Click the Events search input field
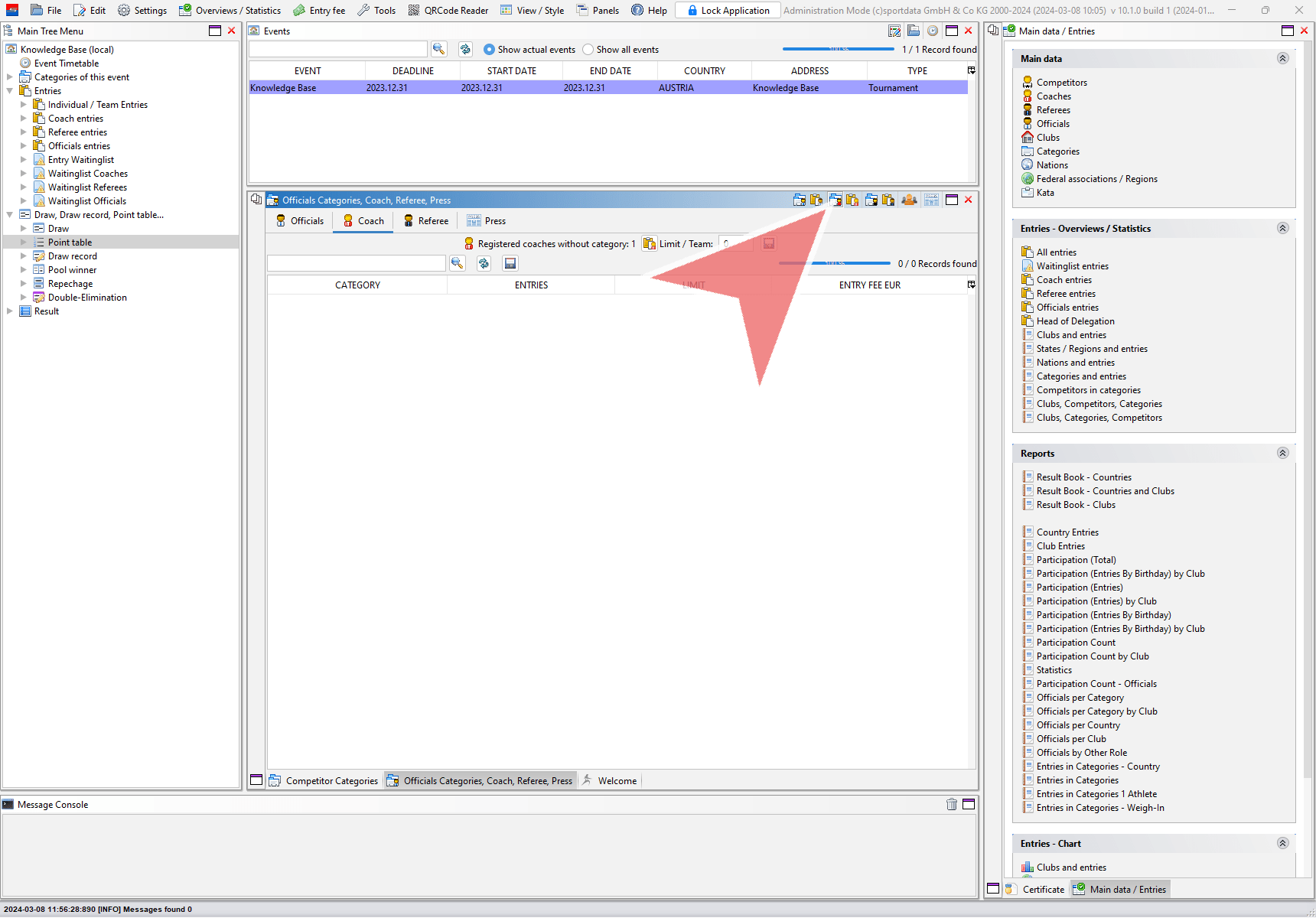 337,49
